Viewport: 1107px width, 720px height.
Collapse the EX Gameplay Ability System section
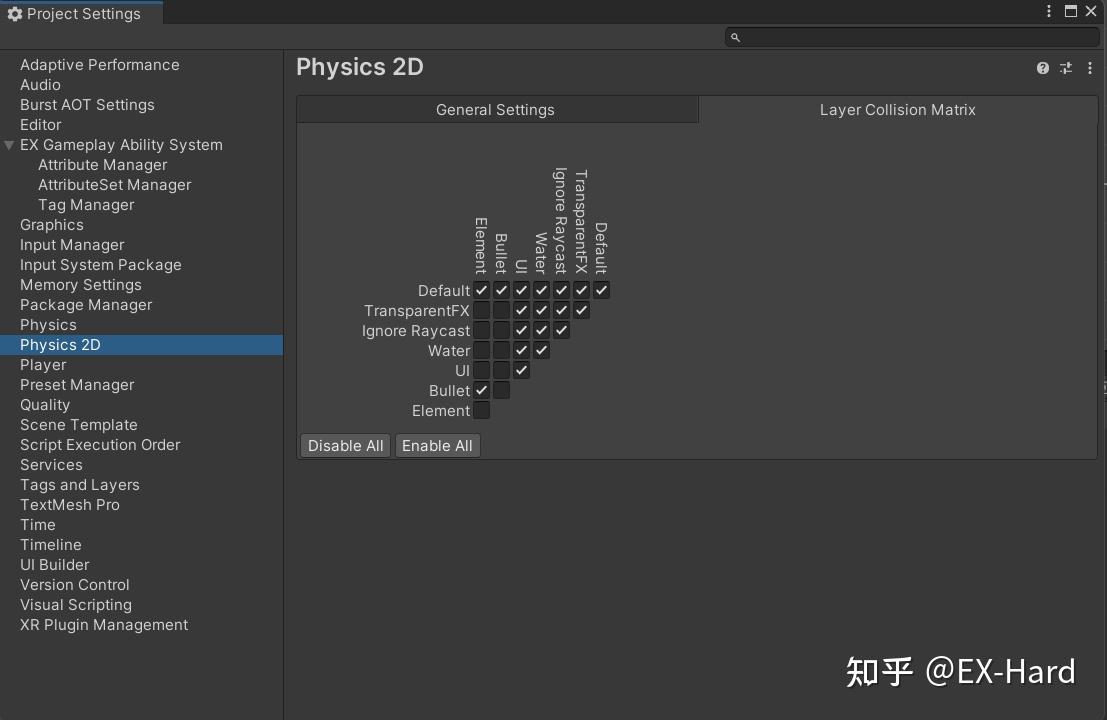click(x=9, y=144)
